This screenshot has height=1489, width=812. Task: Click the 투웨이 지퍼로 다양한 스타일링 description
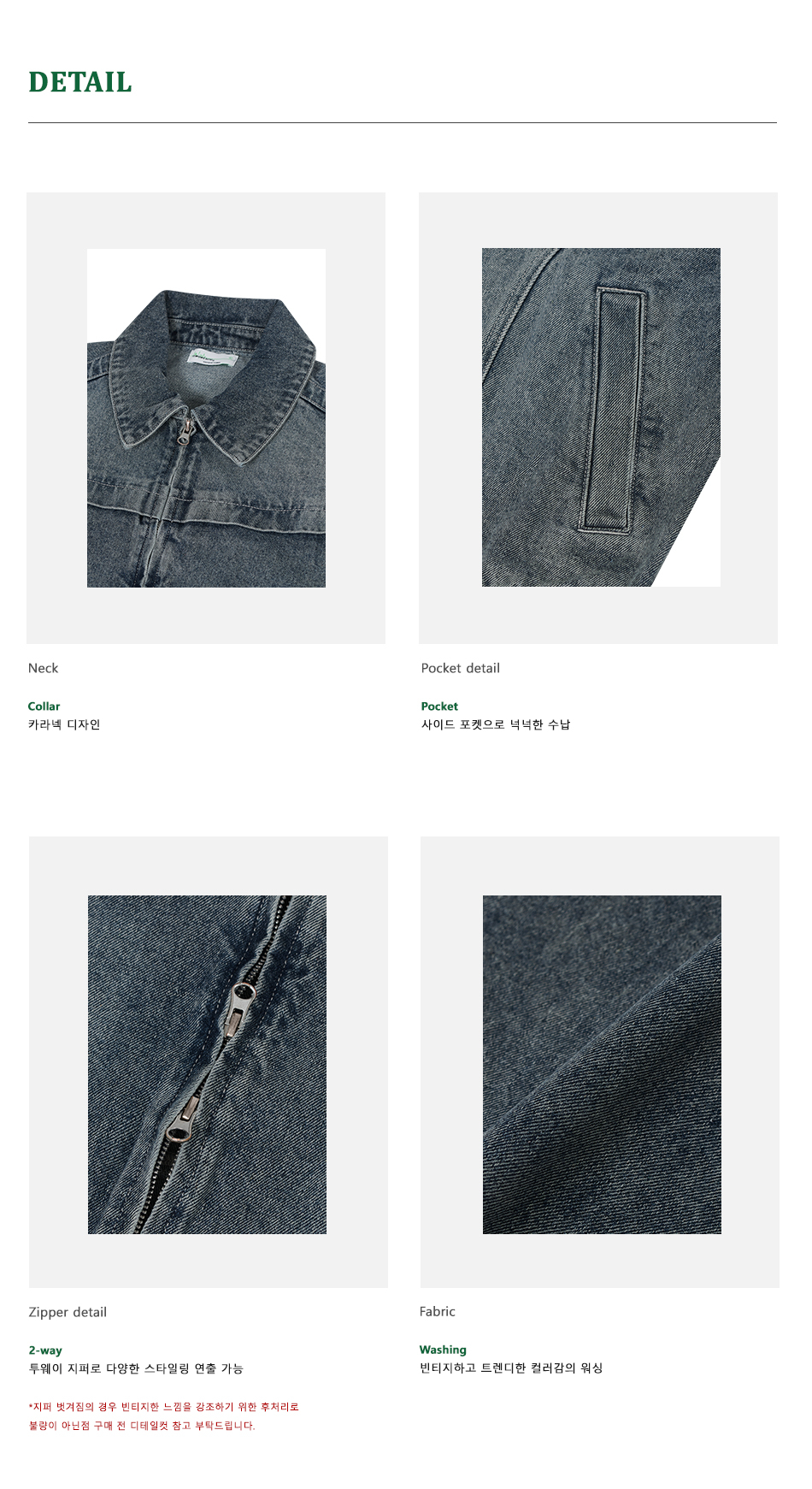136,1368
